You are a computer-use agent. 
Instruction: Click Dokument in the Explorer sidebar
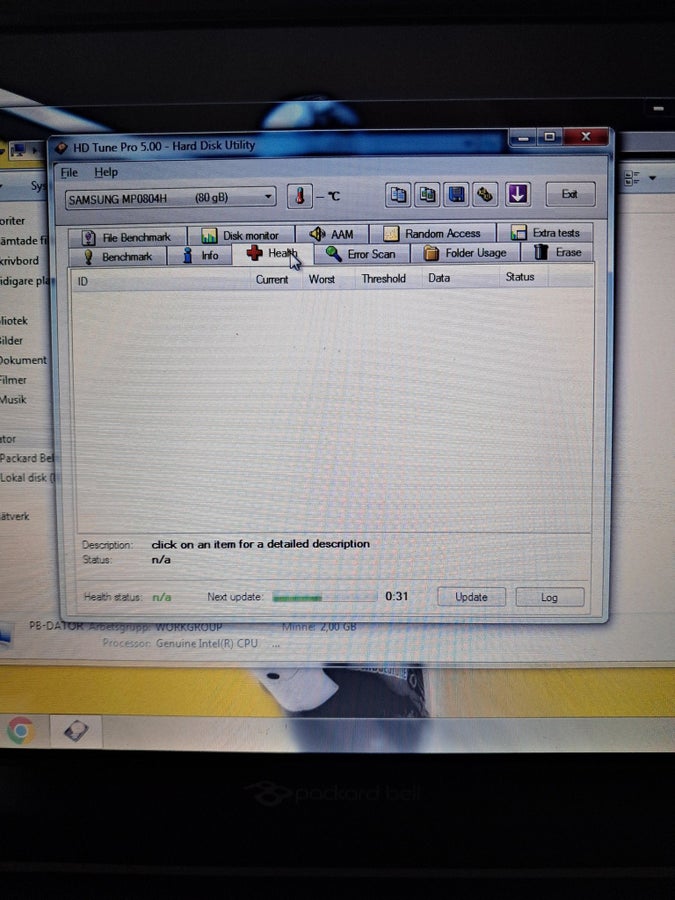pos(23,360)
